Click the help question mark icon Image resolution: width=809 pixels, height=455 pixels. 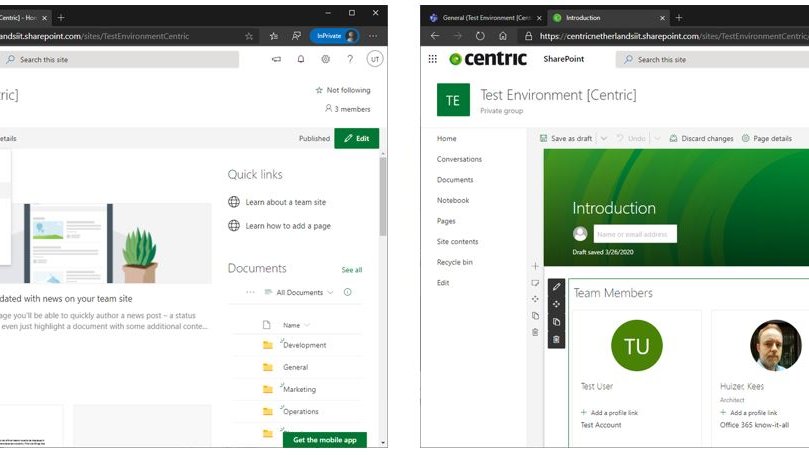(x=350, y=59)
